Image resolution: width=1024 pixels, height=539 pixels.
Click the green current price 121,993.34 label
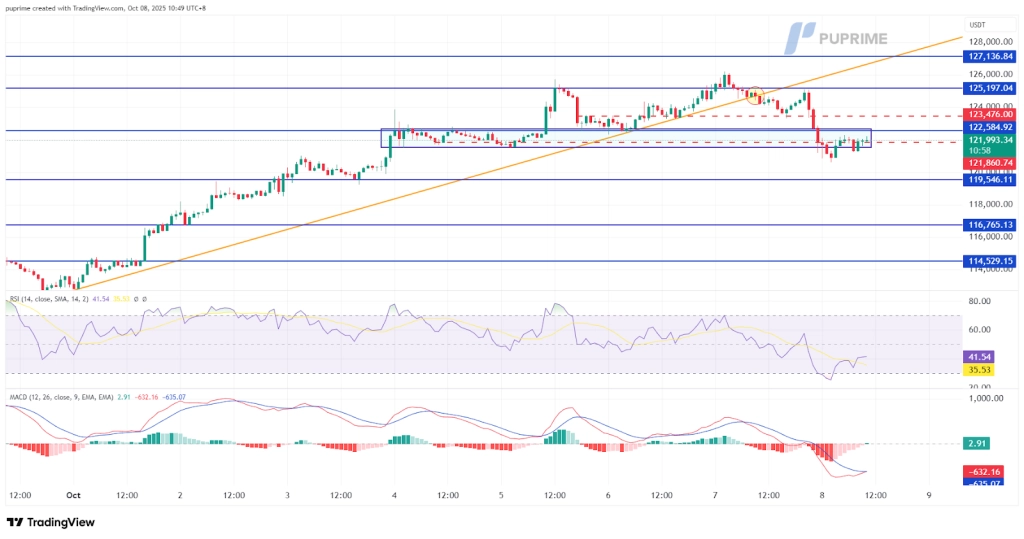(x=991, y=140)
